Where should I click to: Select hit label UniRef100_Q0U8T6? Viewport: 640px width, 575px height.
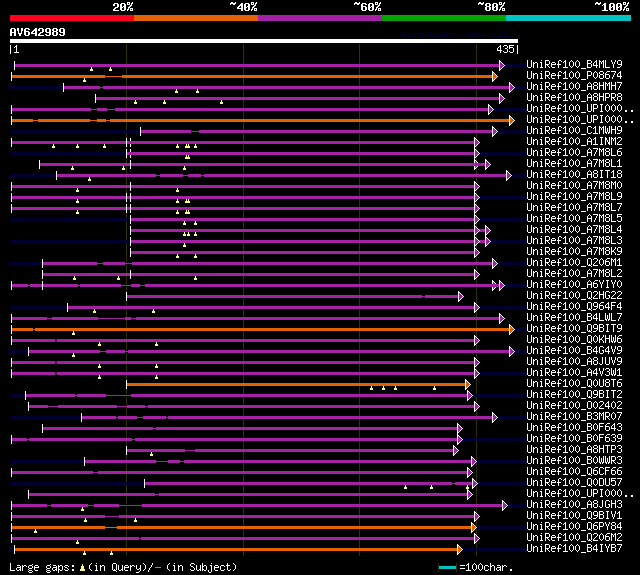(574, 384)
